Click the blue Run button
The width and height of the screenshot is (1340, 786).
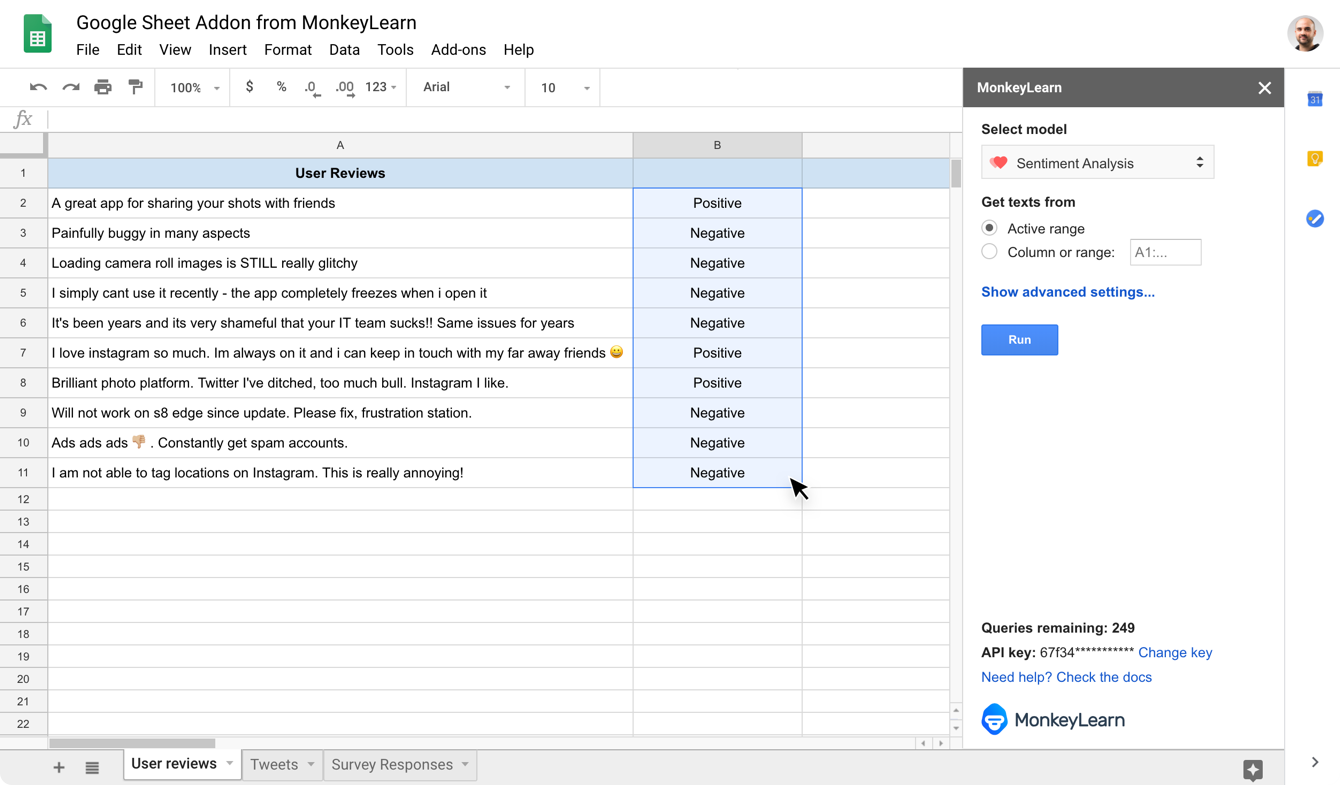1019,340
